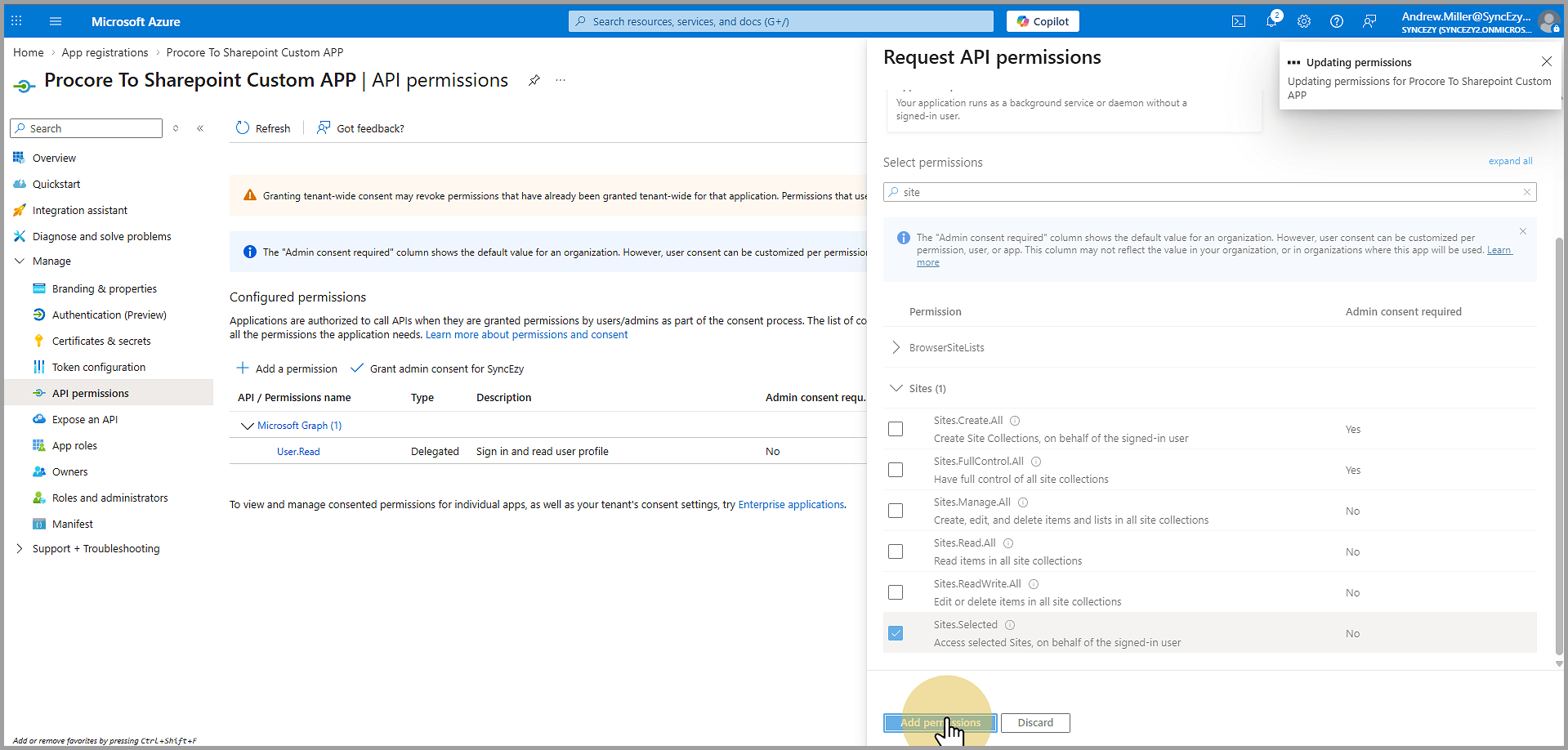Collapse the Sites (1) permission group
The width and height of the screenshot is (1568, 750).
click(896, 388)
